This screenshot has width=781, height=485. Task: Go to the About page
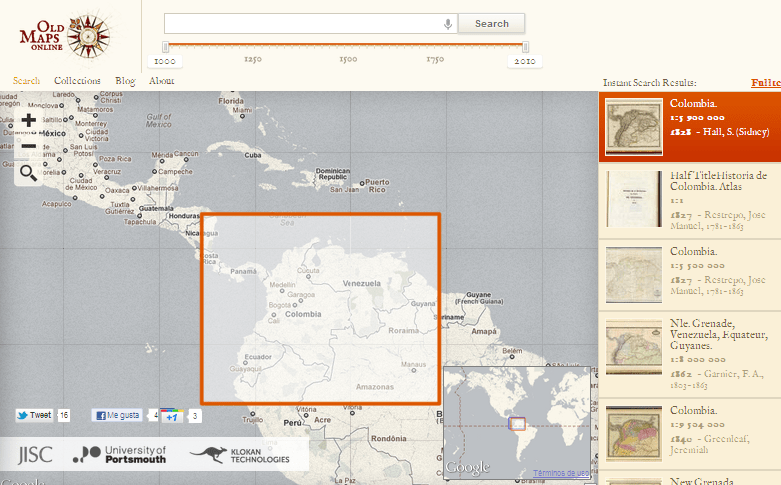161,81
